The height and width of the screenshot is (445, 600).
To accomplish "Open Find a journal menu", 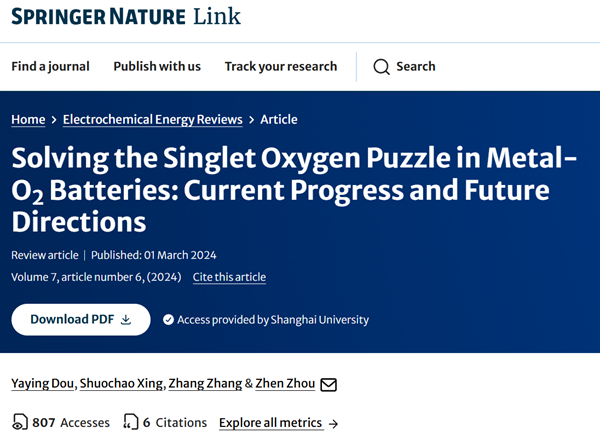I will (50, 67).
